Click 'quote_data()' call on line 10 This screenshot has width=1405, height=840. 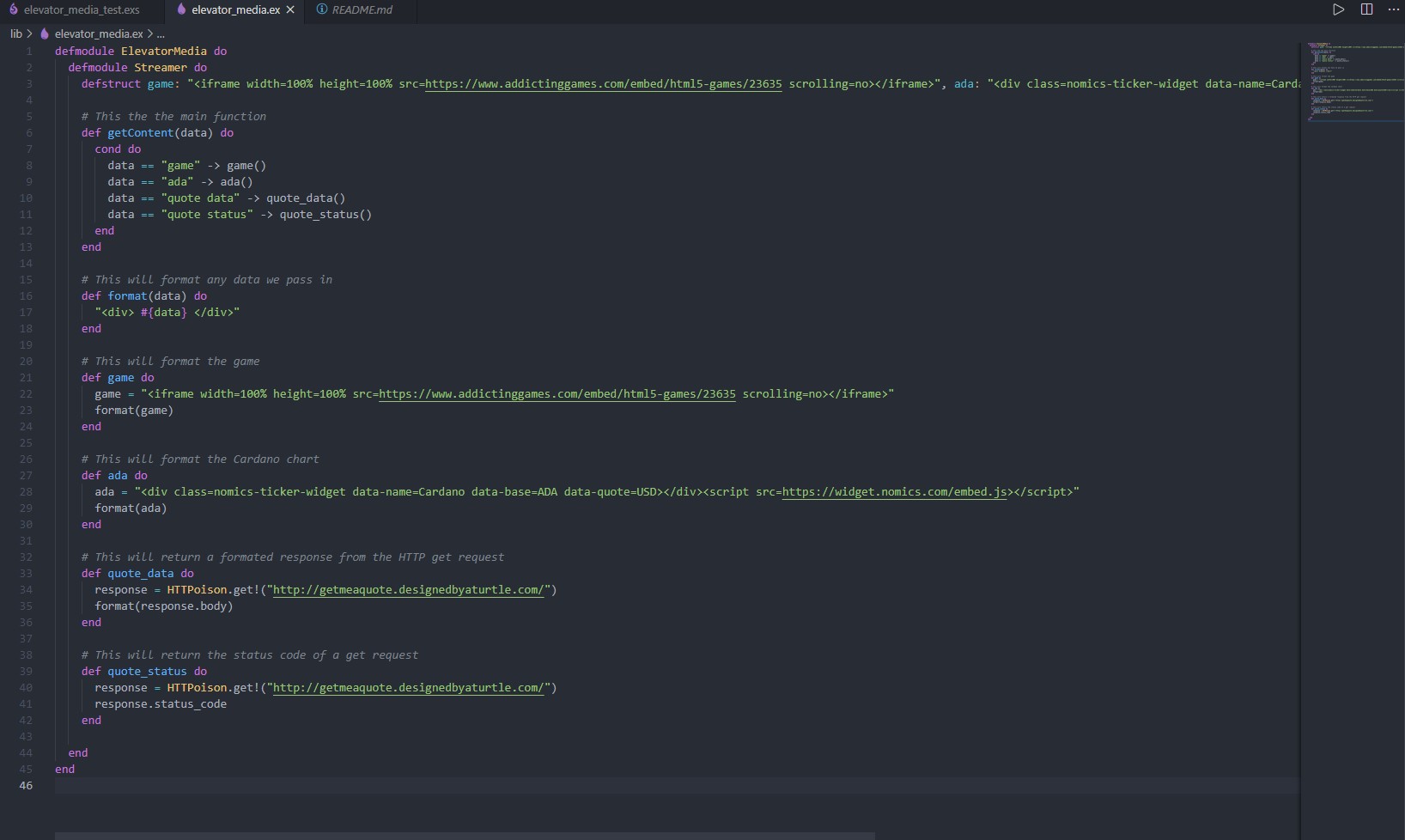point(306,198)
